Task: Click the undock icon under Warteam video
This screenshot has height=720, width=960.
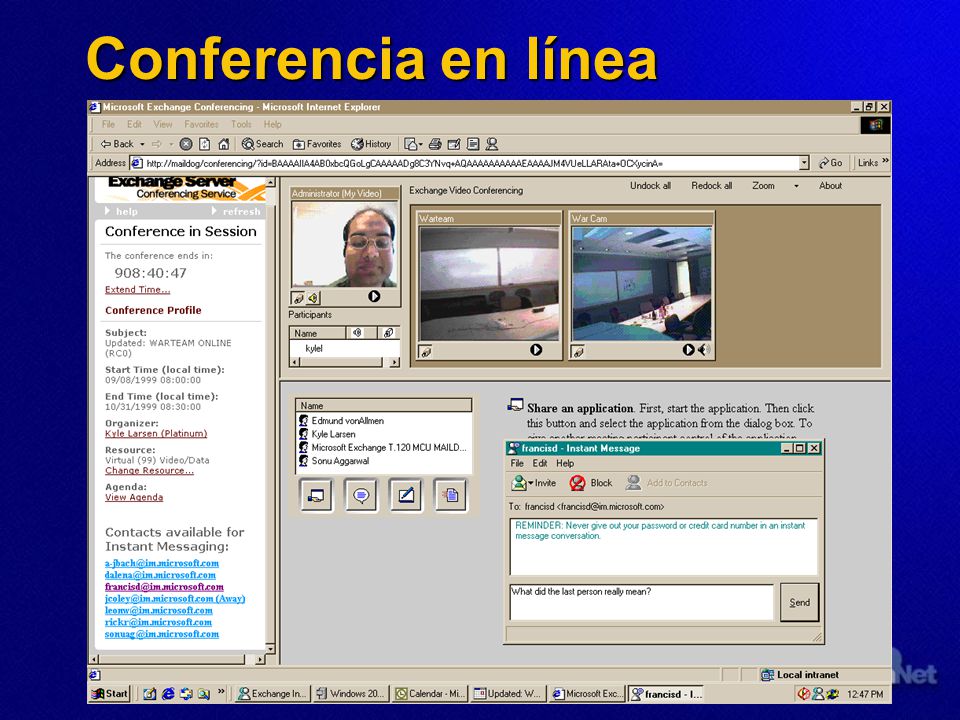Action: (426, 351)
